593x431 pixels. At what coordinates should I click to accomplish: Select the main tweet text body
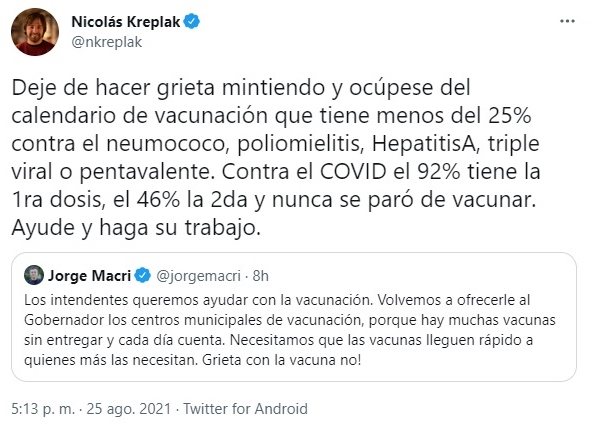pyautogui.click(x=276, y=157)
